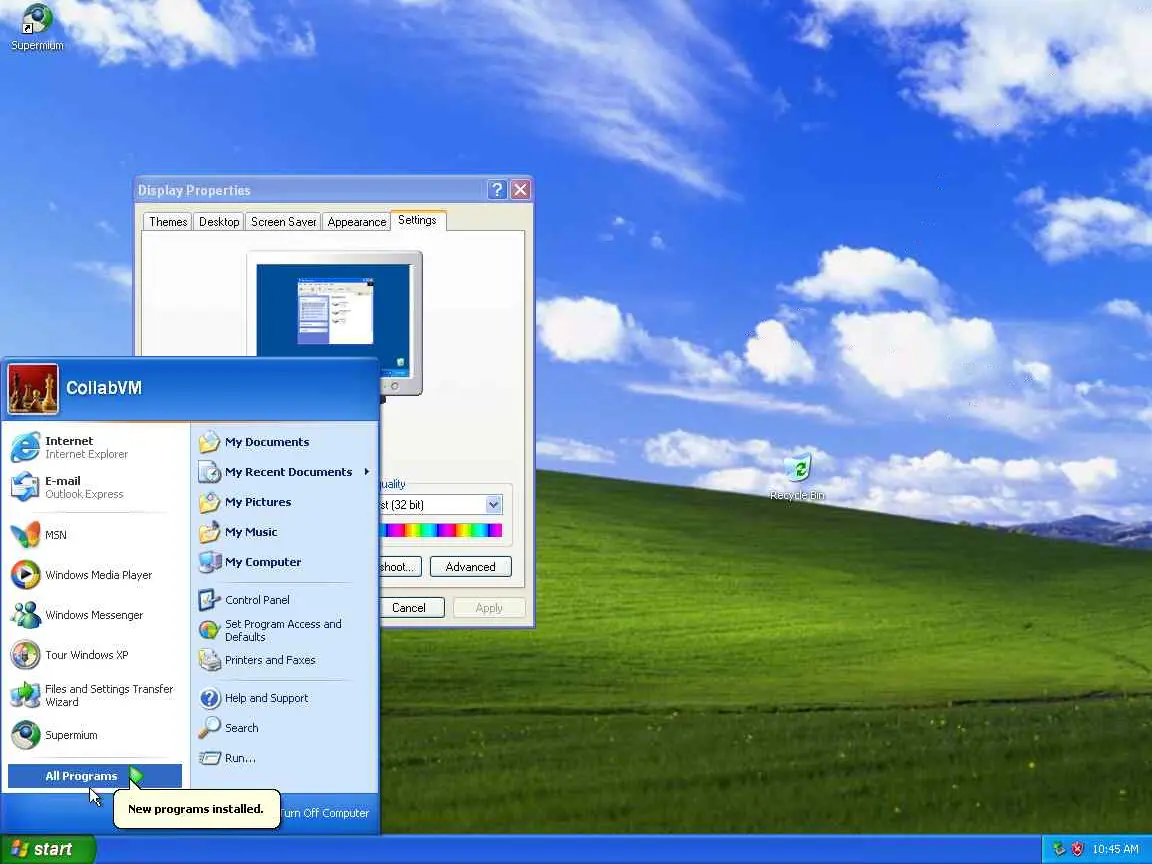1152x864 pixels.
Task: Click the Troubleshoot button
Action: 400,566
